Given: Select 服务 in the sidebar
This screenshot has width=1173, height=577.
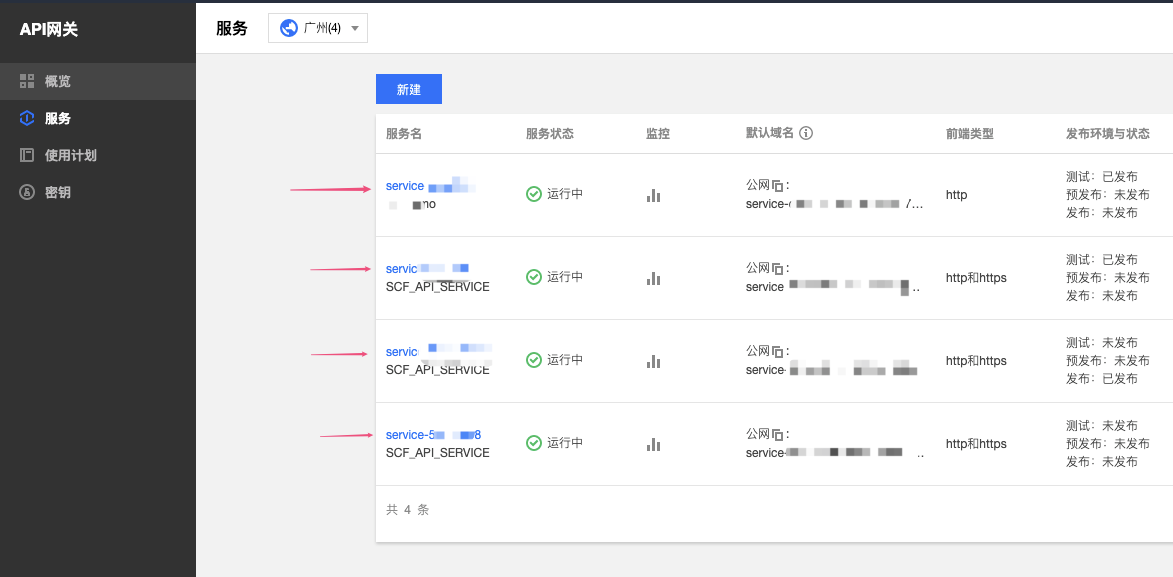Looking at the screenshot, I should pos(57,118).
